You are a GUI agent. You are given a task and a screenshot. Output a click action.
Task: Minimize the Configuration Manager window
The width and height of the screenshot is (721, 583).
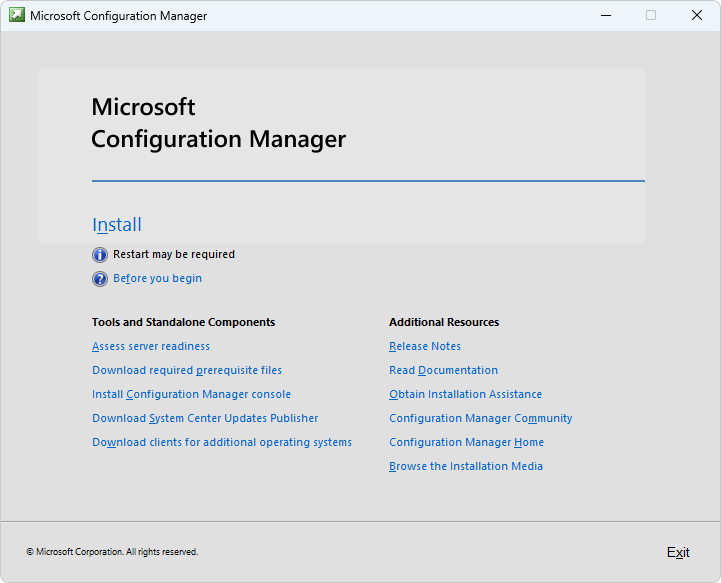point(605,15)
